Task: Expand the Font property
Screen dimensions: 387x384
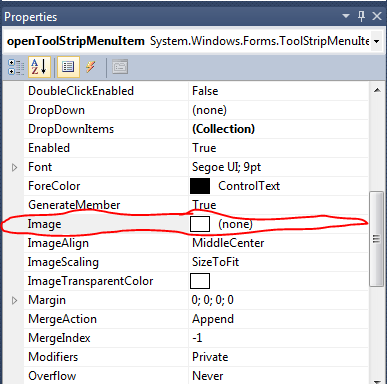Action: pyautogui.click(x=14, y=167)
